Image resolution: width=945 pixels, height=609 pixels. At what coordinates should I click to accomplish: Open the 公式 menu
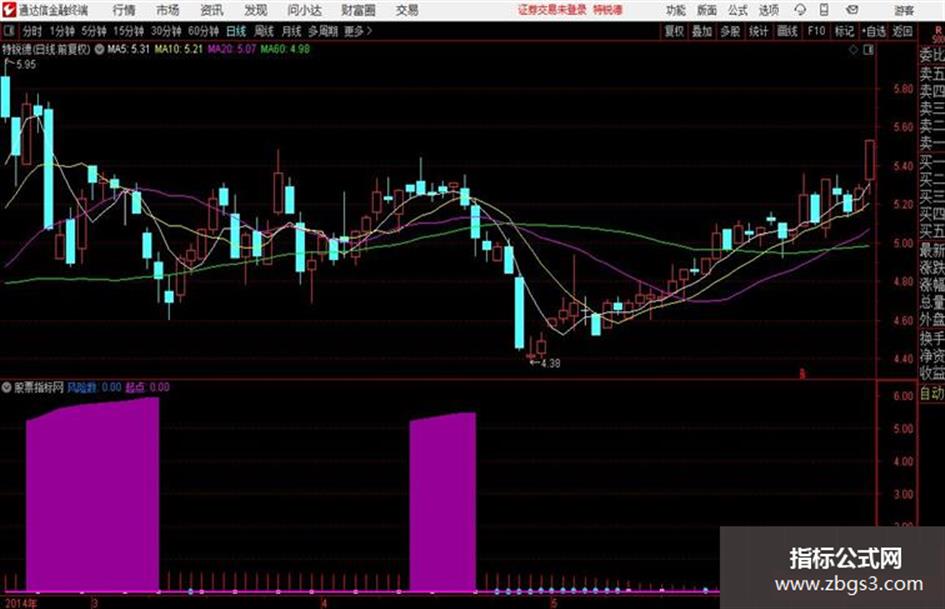point(737,10)
